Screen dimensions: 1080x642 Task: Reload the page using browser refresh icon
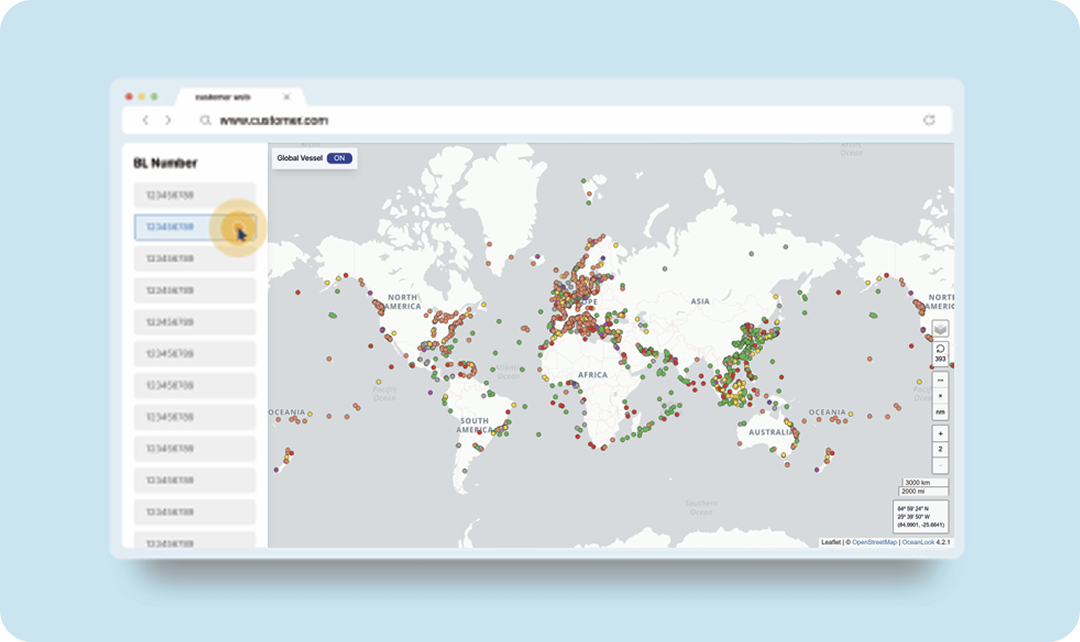(929, 120)
